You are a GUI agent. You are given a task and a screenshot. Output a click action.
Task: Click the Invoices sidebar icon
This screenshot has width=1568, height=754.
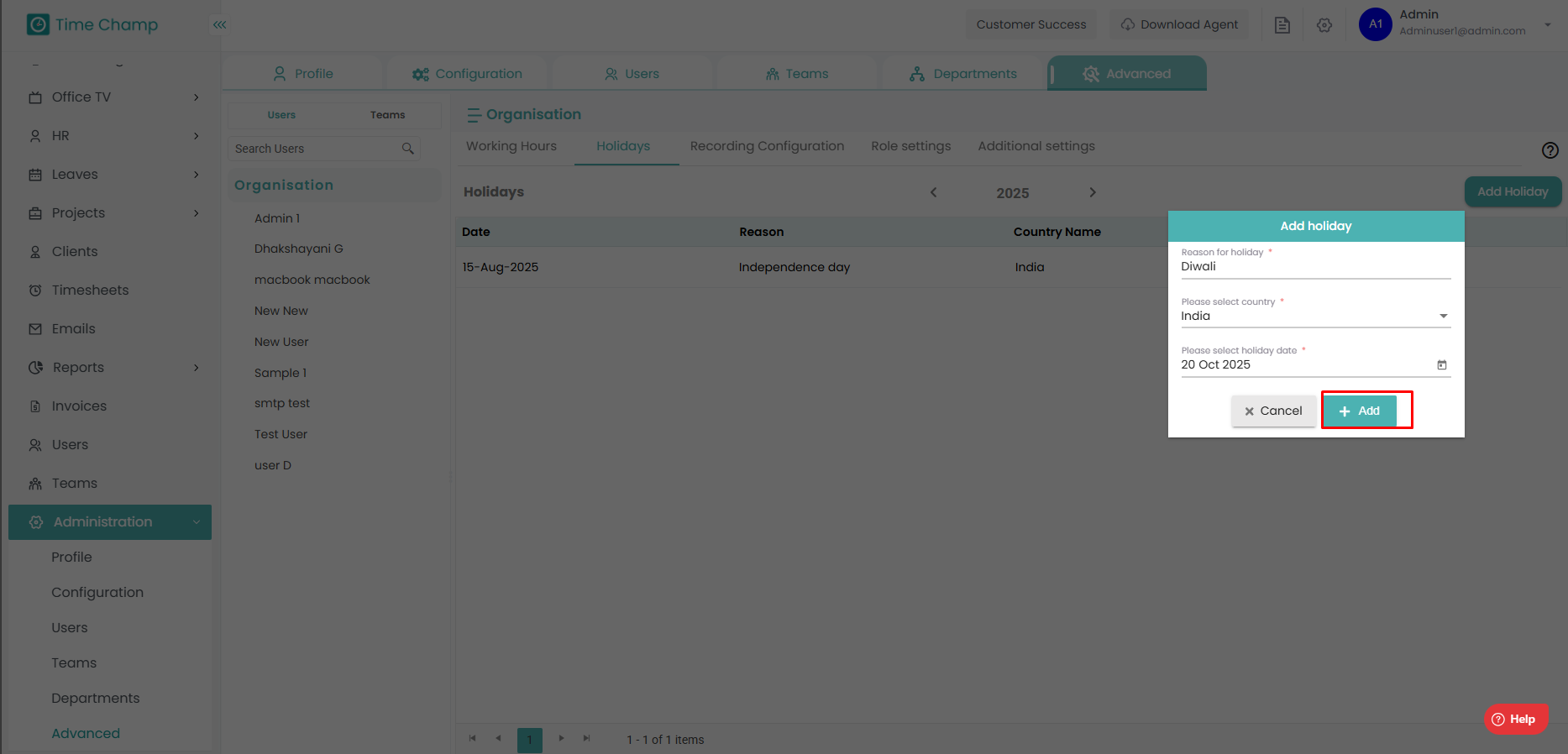tap(35, 406)
